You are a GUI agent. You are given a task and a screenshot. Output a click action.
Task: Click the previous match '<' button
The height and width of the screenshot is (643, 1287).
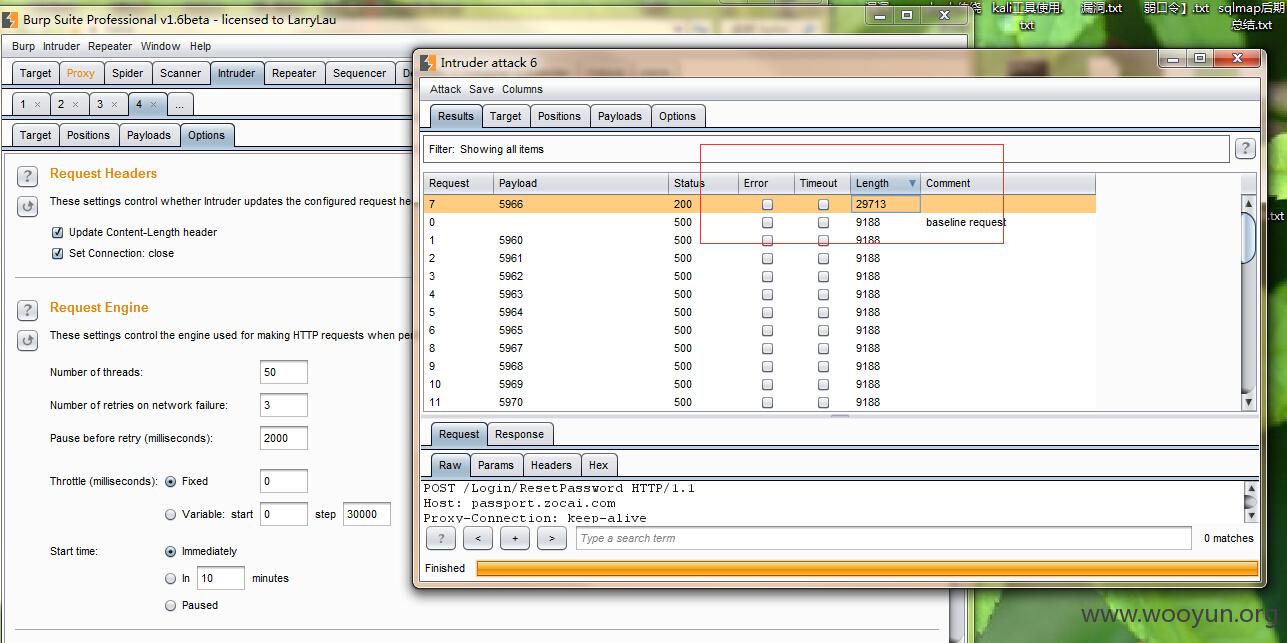point(478,538)
